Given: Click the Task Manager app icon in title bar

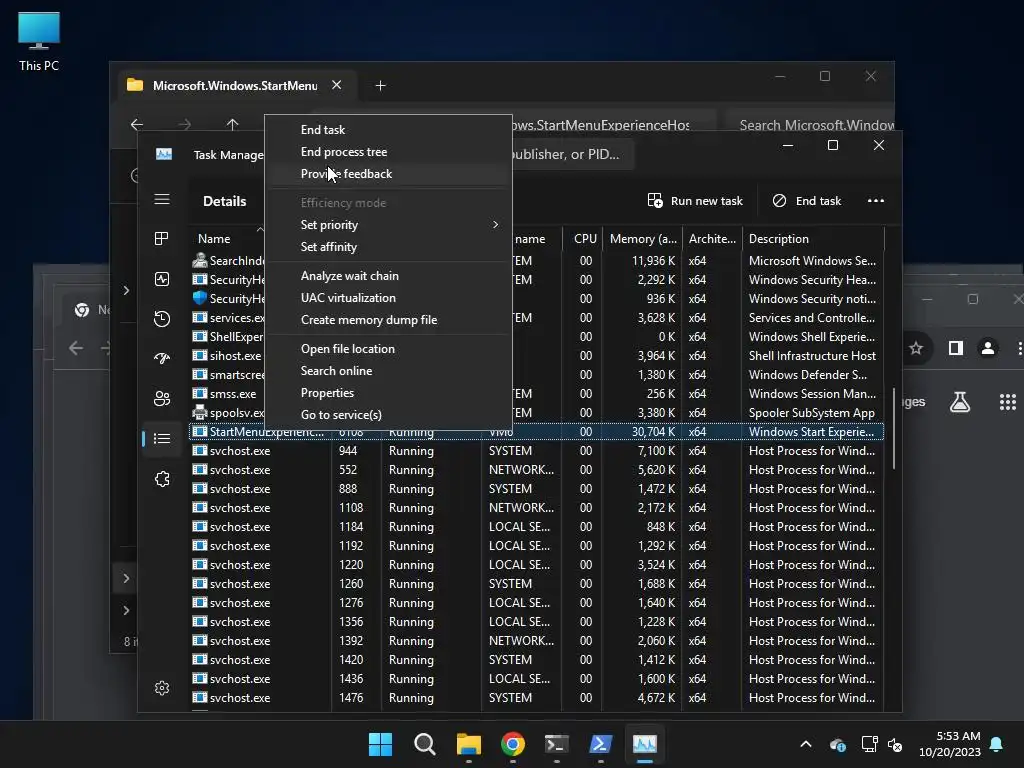Looking at the screenshot, I should tap(164, 154).
